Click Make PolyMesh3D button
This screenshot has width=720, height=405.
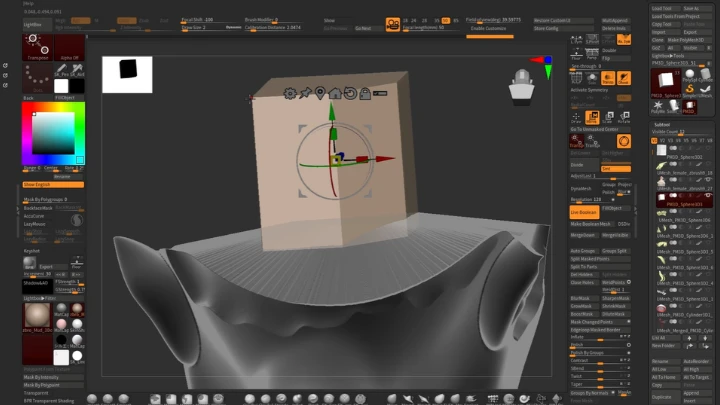tap(689, 40)
